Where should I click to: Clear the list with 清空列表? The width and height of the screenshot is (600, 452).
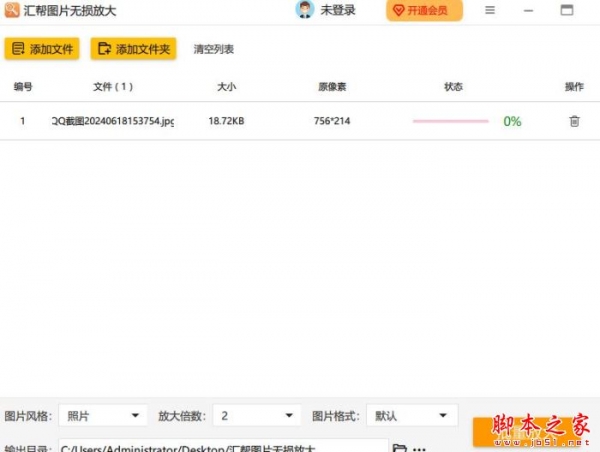click(x=214, y=49)
